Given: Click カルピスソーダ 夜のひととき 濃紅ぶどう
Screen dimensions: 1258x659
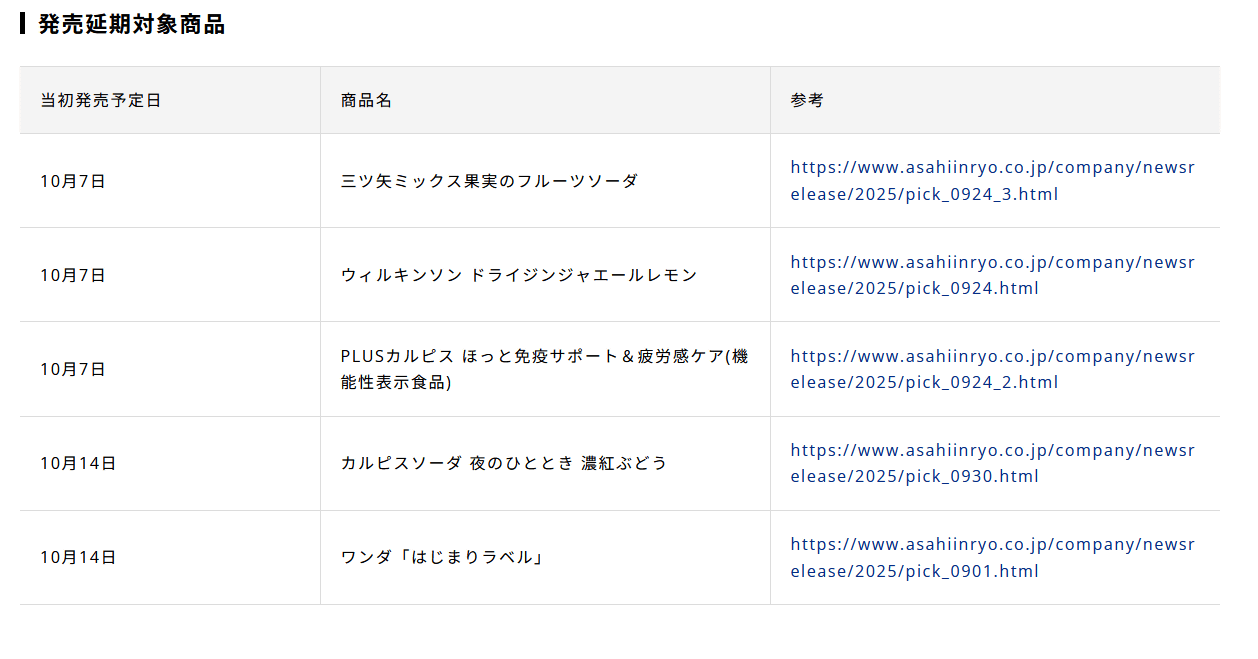Looking at the screenshot, I should pos(504,463).
